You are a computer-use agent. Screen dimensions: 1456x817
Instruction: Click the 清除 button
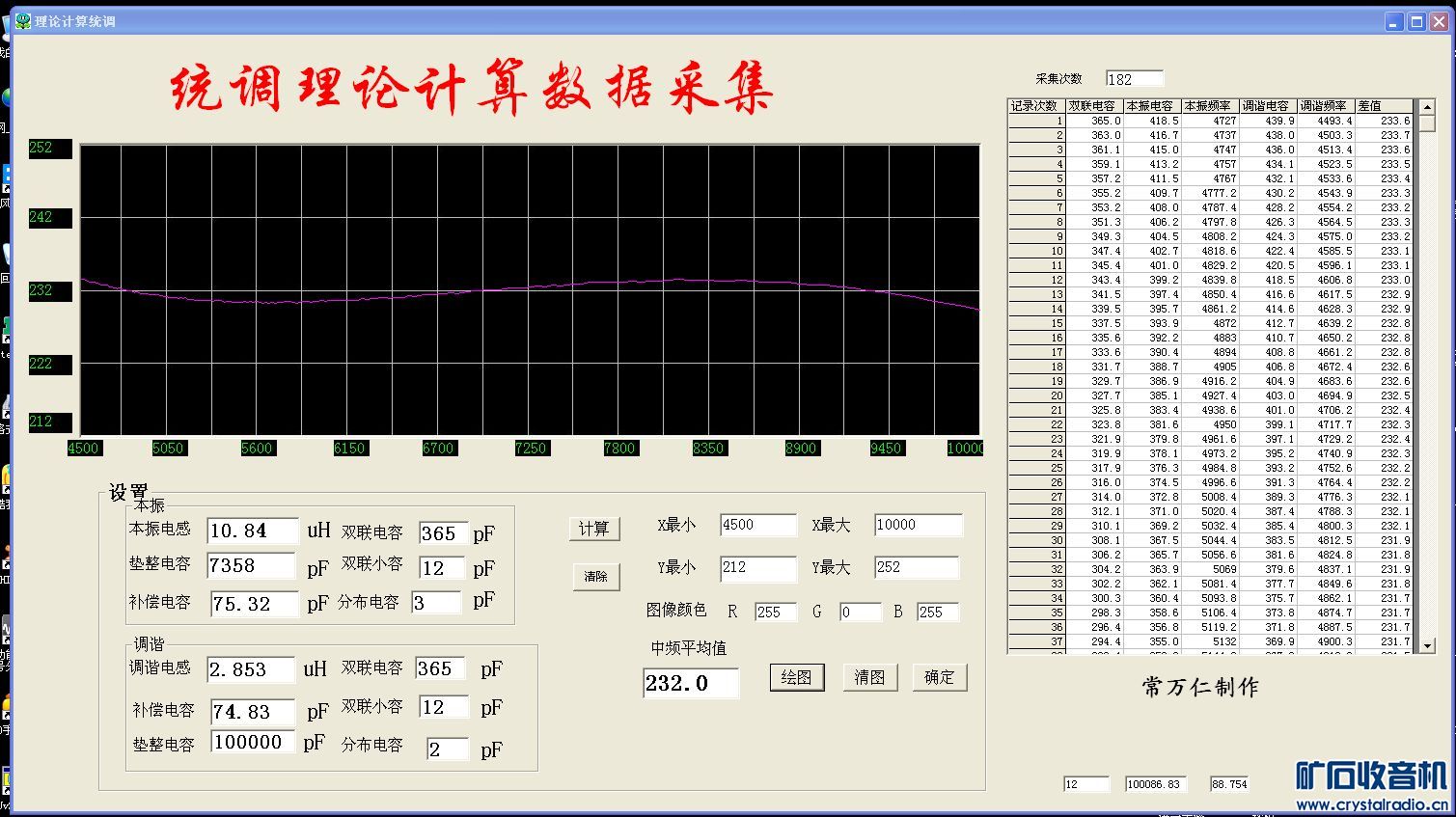point(595,576)
